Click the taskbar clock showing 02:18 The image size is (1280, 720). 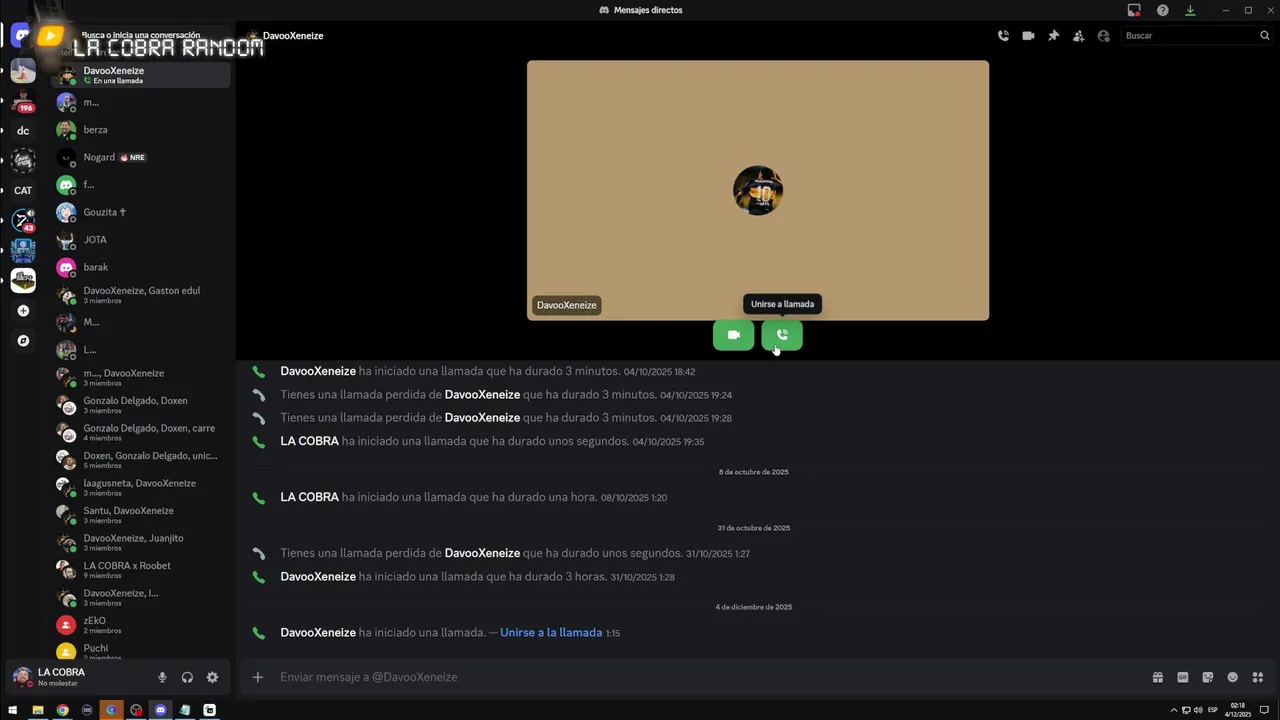coord(1238,710)
